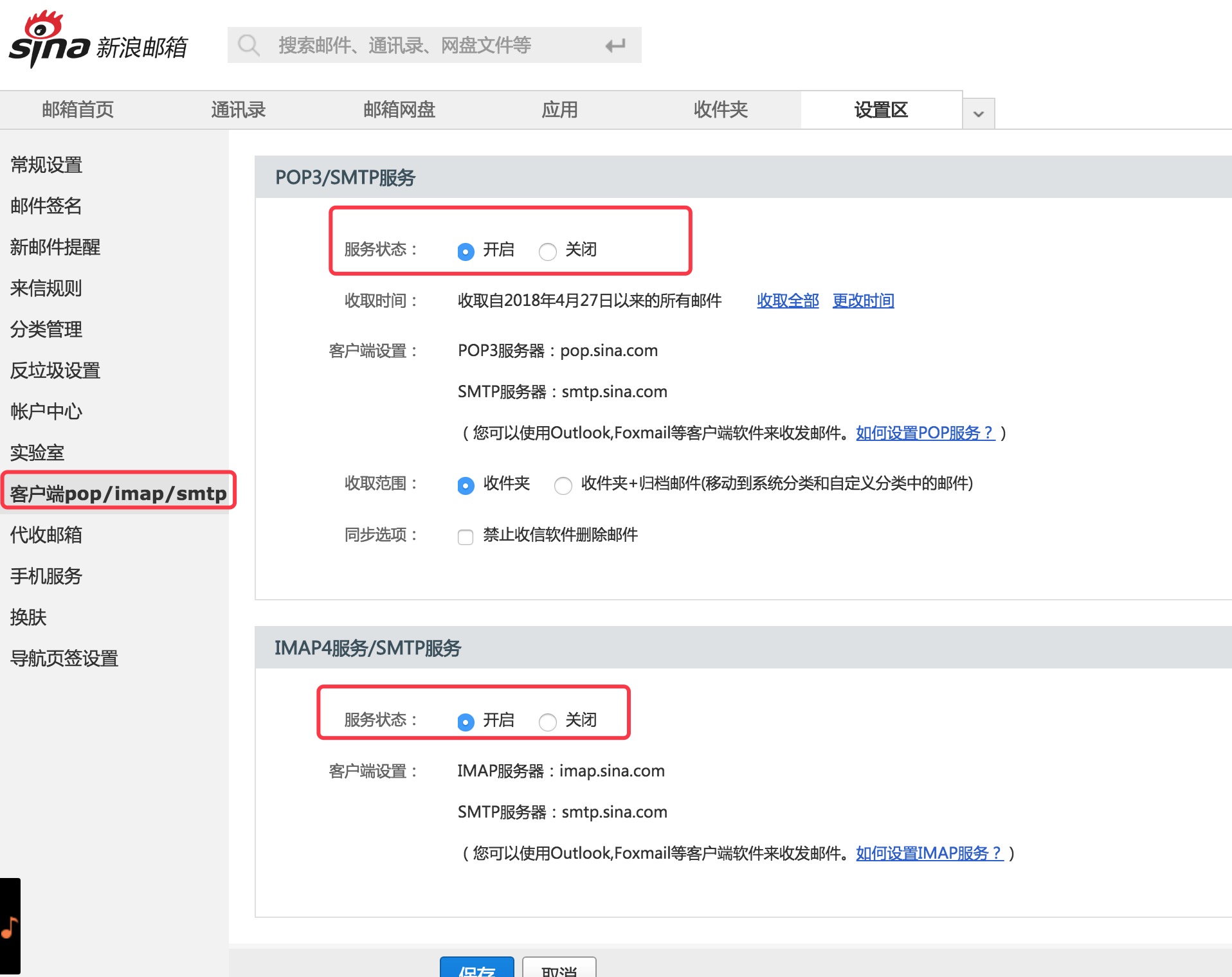
Task: Click the Sina mail logo
Action: pyautogui.click(x=98, y=41)
